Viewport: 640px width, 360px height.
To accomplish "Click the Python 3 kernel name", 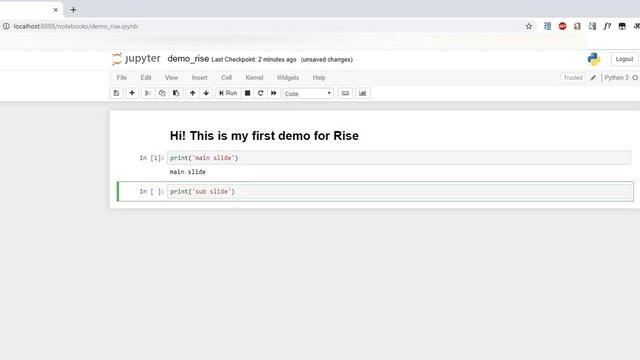I will point(616,78).
